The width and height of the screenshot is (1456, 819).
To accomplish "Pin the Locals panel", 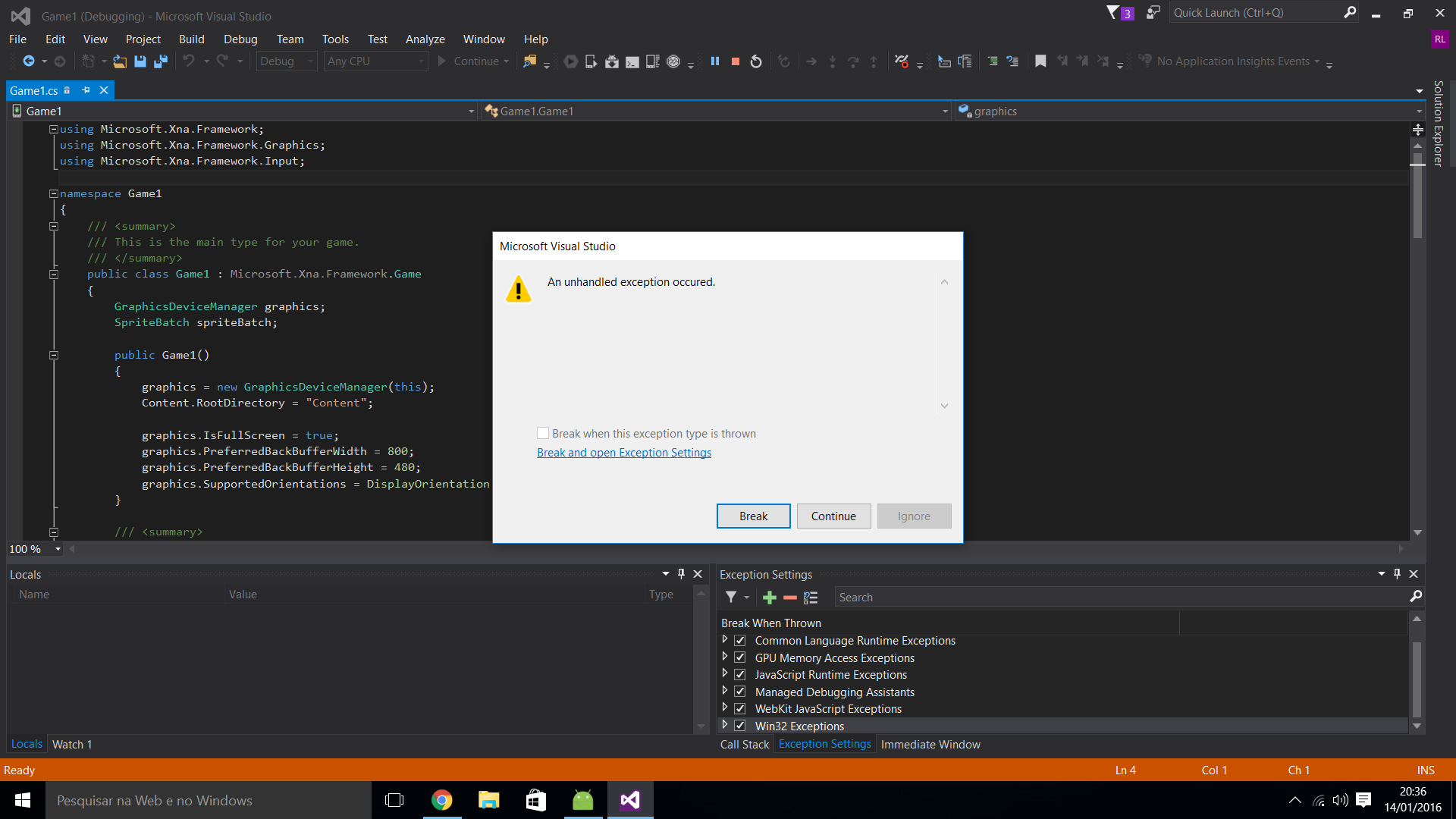I will (681, 574).
